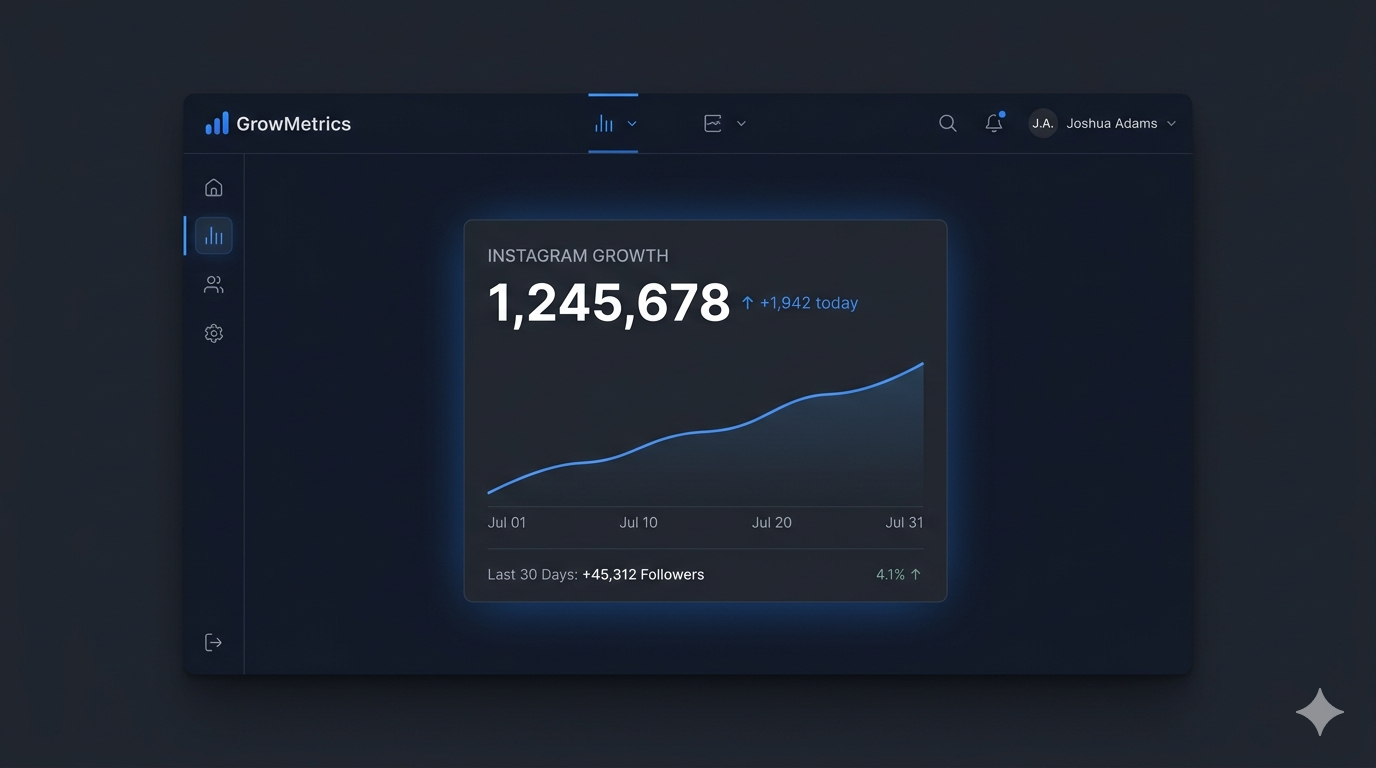The image size is (1376, 768).
Task: Open the Joshua Adams account dropdown
Action: (1111, 123)
